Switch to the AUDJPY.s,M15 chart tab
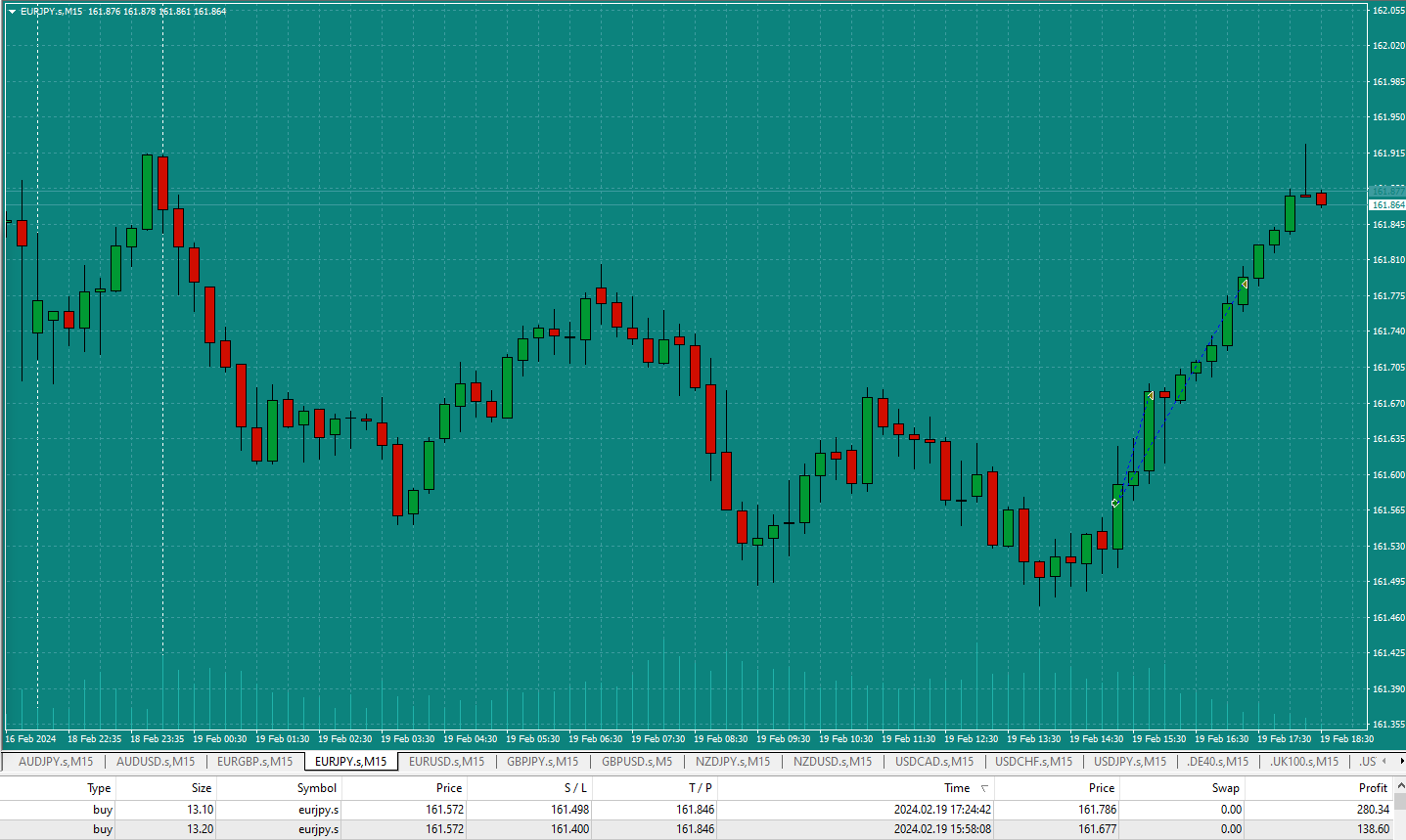 point(56,762)
